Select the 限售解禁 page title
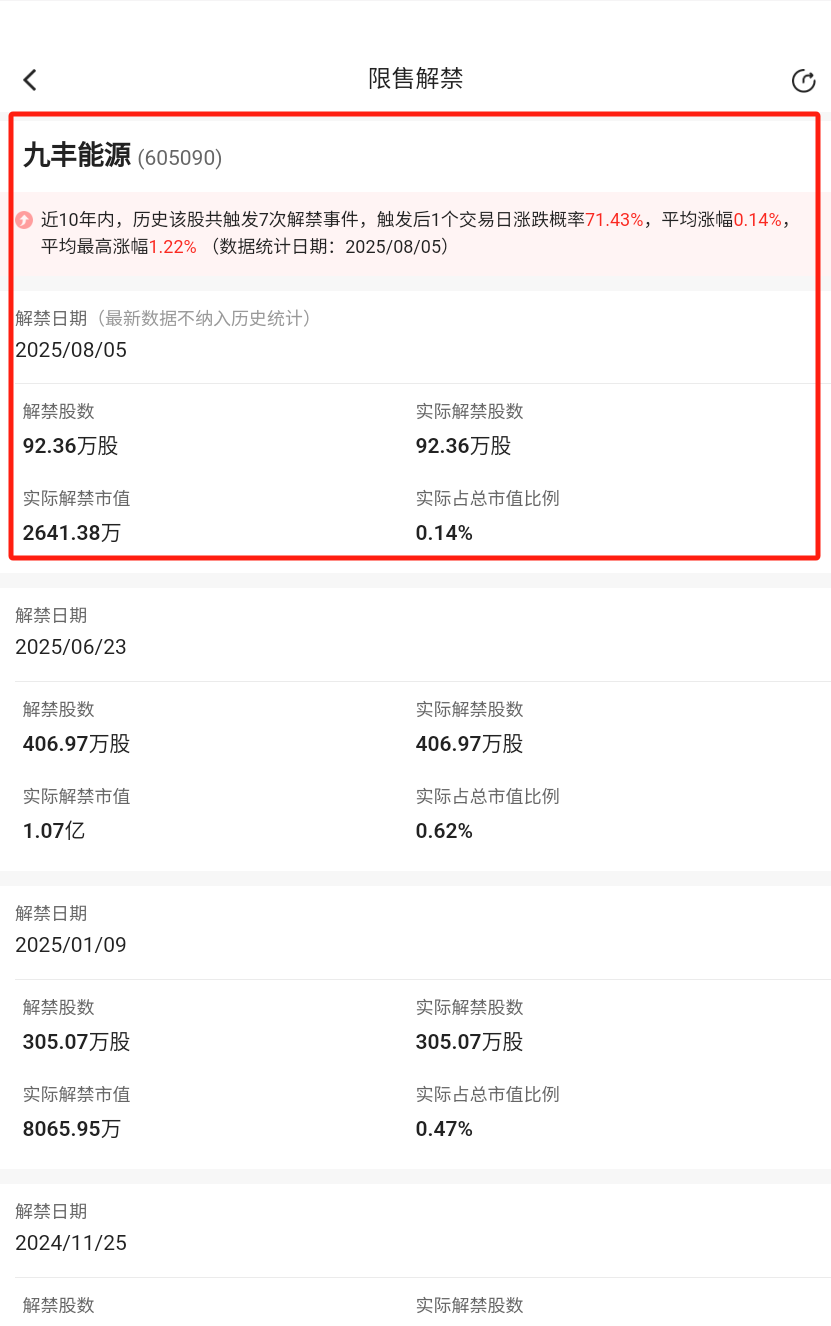Image resolution: width=831 pixels, height=1326 pixels. [x=415, y=79]
